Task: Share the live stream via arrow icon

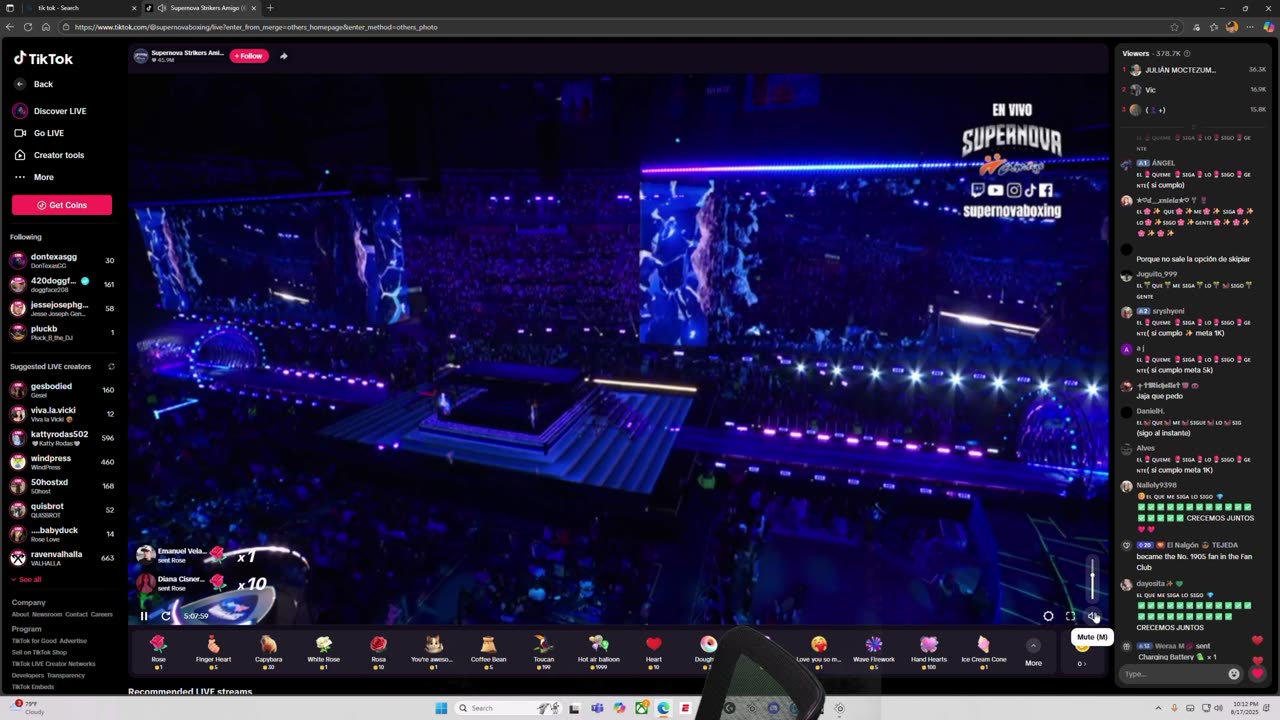Action: tap(284, 56)
